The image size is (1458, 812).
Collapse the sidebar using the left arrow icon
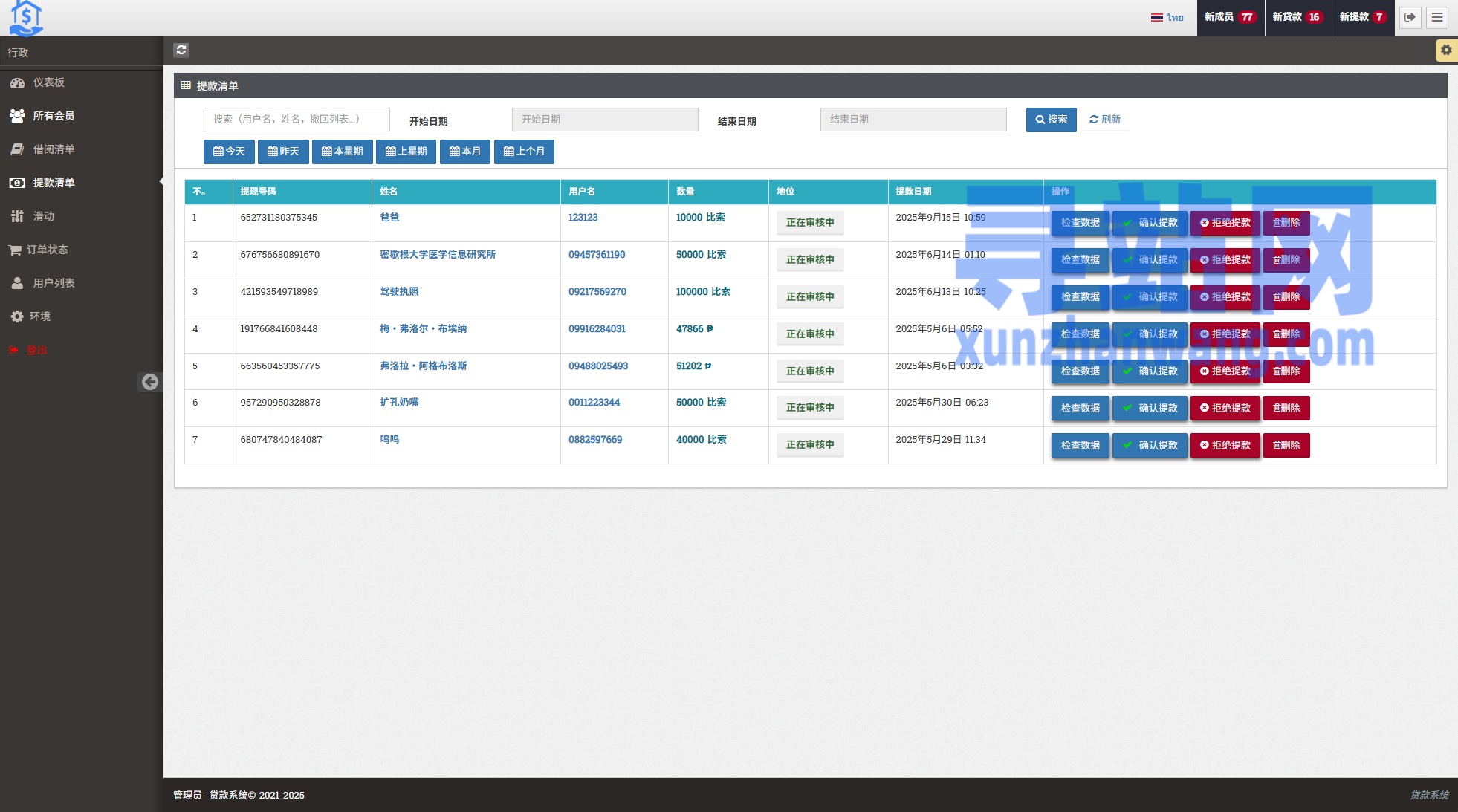coord(150,382)
